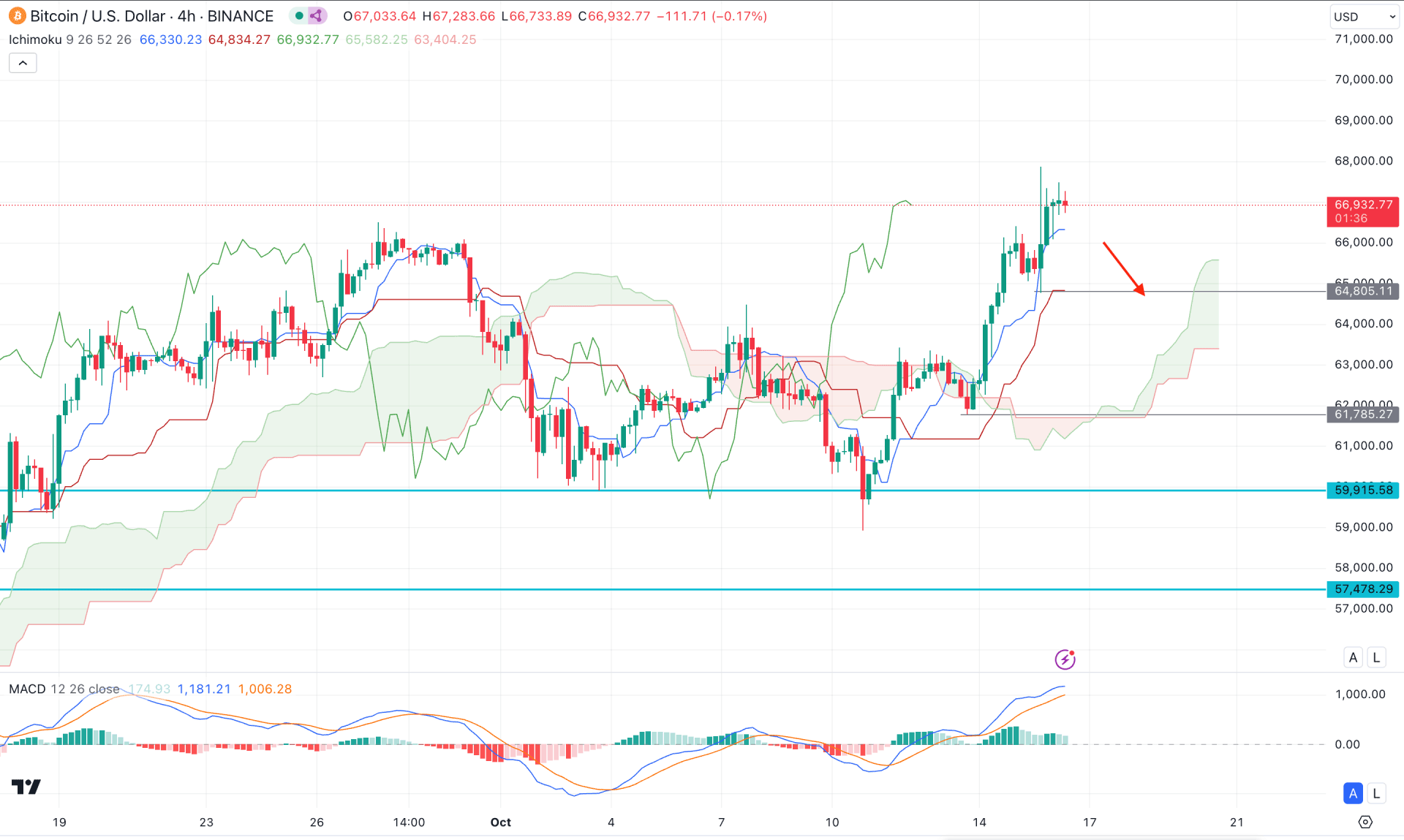The image size is (1404, 840).
Task: Click the 17 date label on time axis
Action: 1090,822
